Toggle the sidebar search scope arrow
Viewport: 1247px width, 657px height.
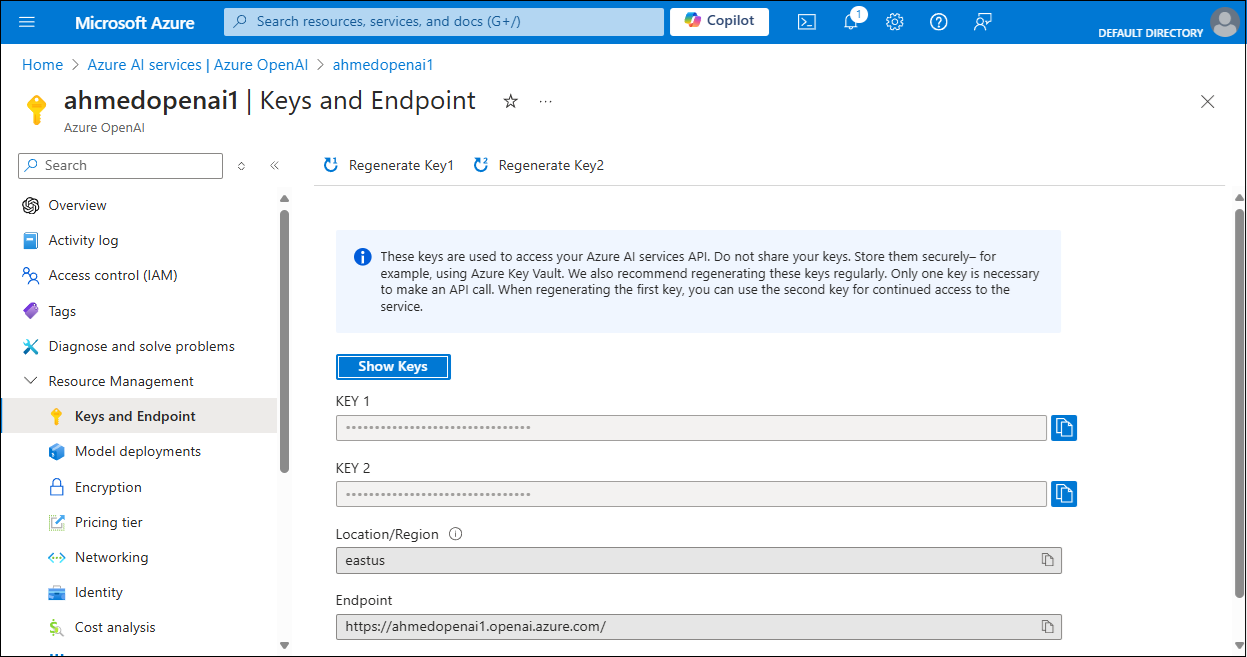241,166
